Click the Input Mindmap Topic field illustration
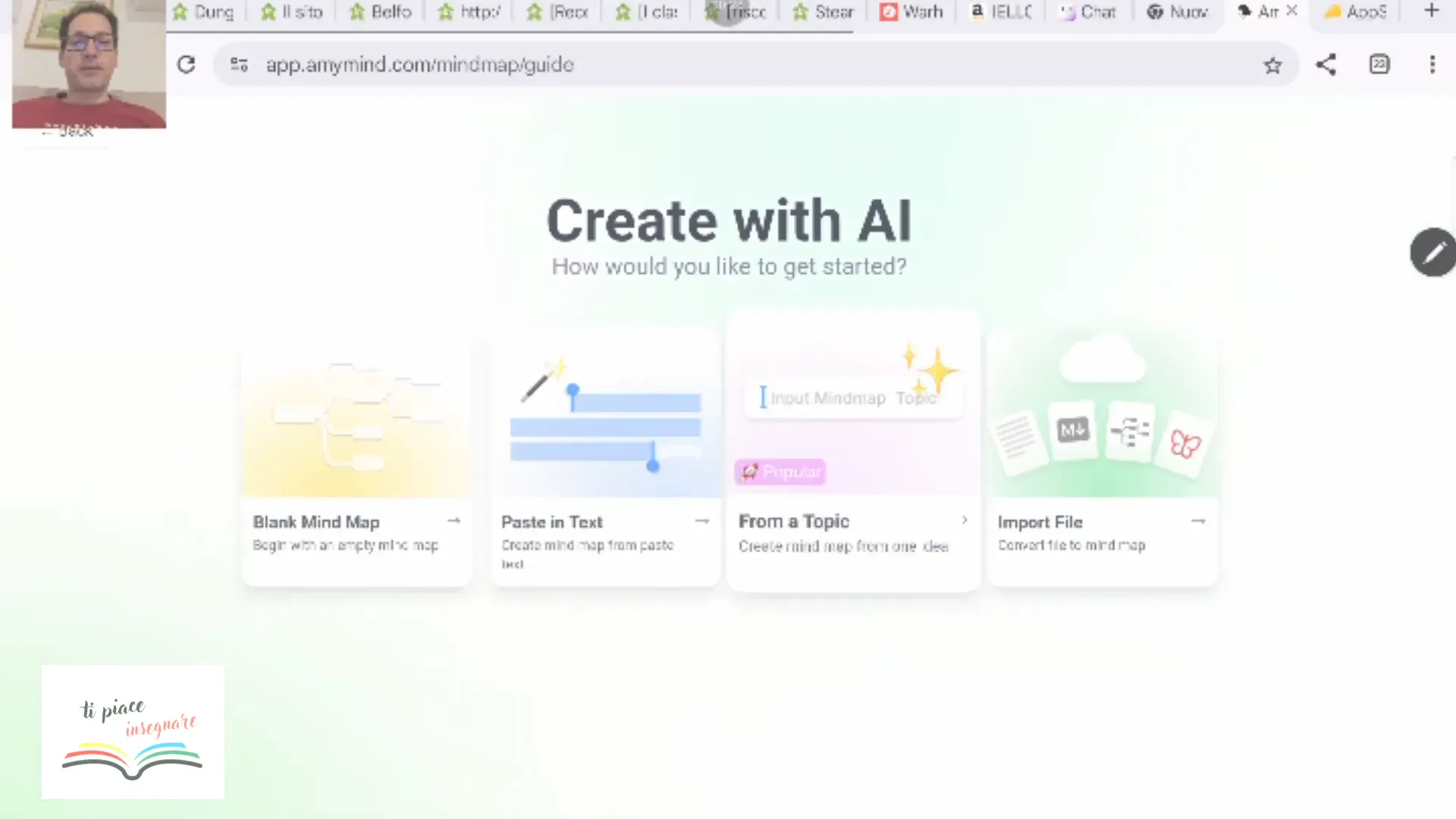This screenshot has height=819, width=1456. click(853, 397)
